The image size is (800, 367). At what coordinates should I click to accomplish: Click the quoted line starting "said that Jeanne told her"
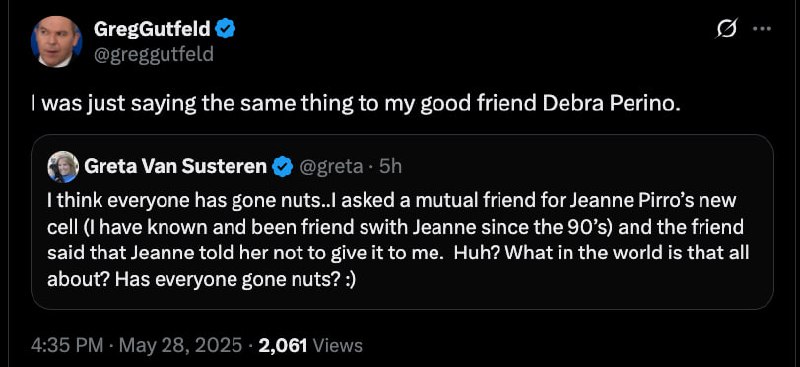(x=398, y=254)
